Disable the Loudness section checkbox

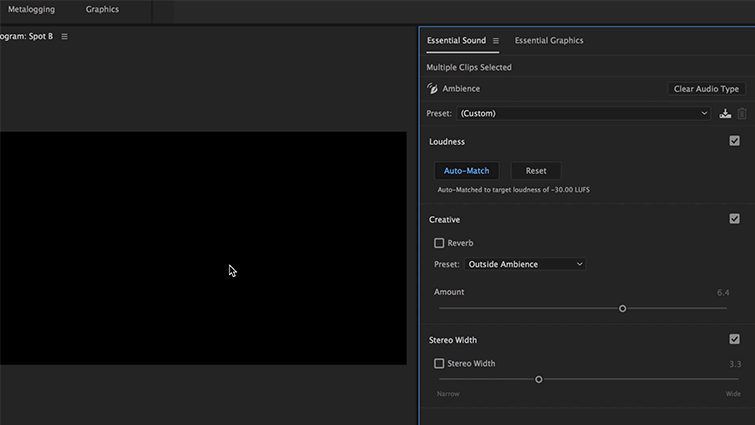tap(735, 142)
